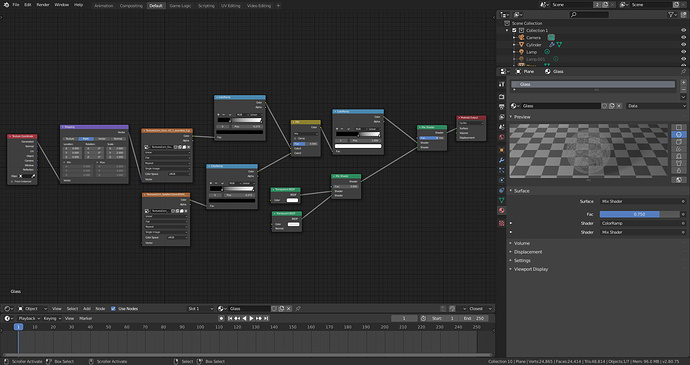
Task: Open the Physics properties tab icon
Action: point(501,180)
